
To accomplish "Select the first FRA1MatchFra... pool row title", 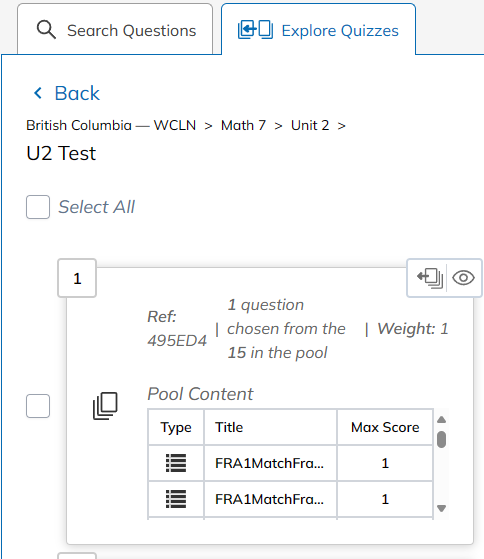I will [x=269, y=463].
